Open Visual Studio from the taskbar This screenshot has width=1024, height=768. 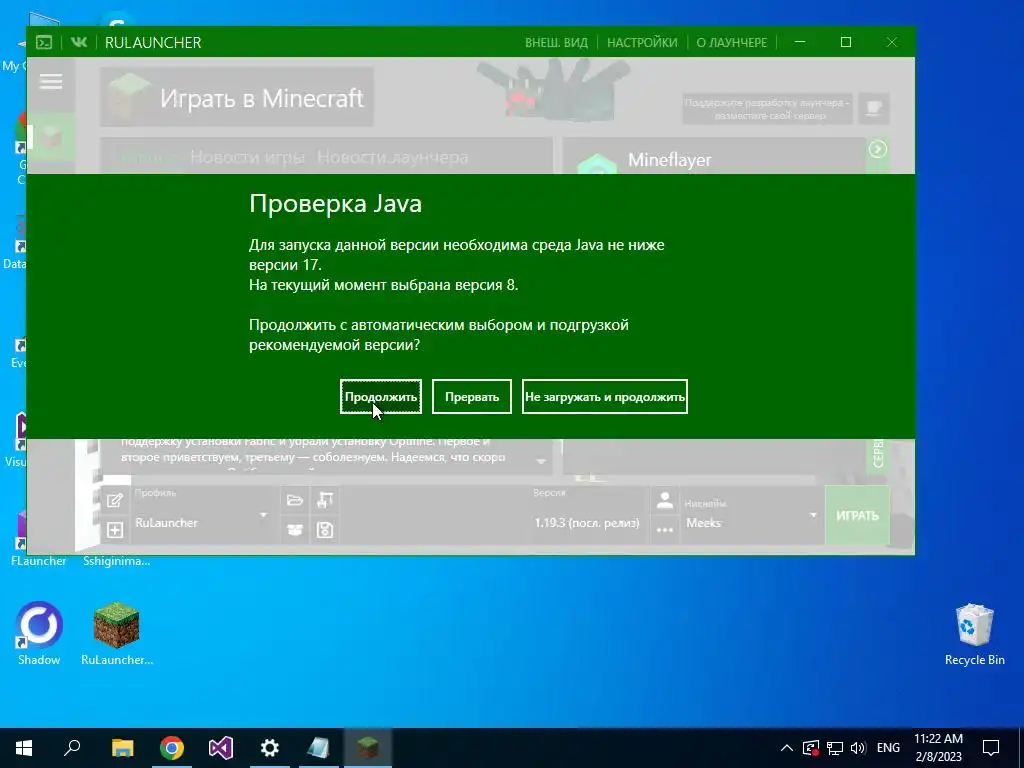(x=221, y=748)
